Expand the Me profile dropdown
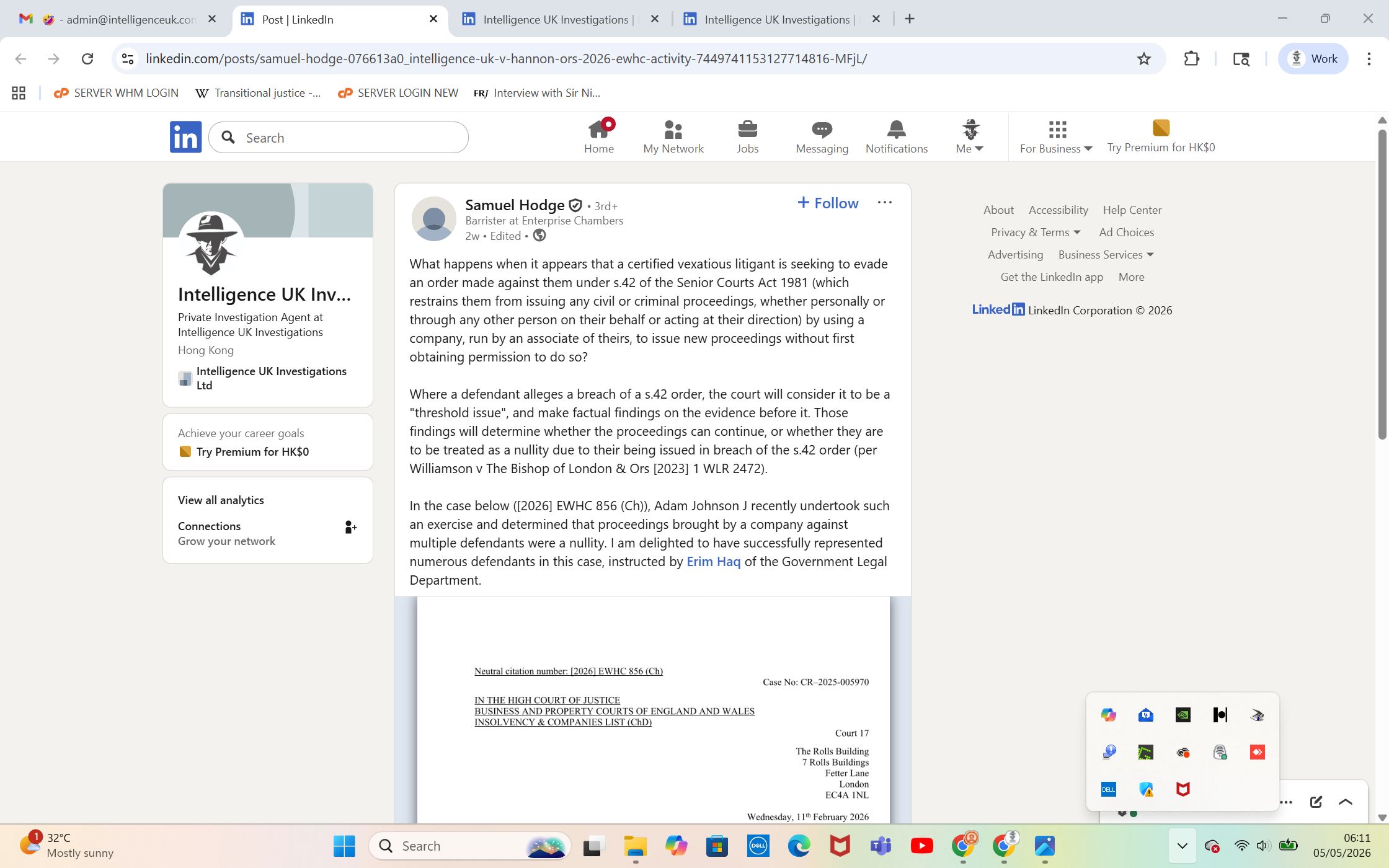 [970, 149]
